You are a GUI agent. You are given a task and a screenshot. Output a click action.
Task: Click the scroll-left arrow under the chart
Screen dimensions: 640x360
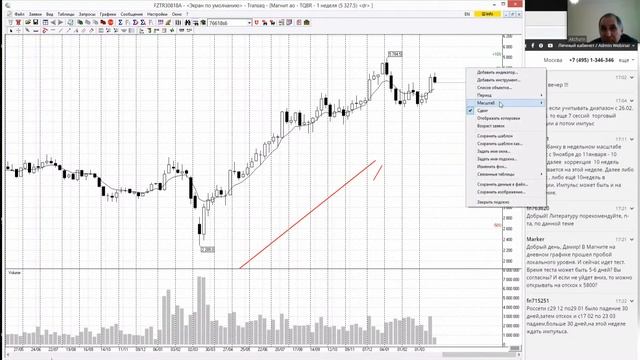(8, 355)
